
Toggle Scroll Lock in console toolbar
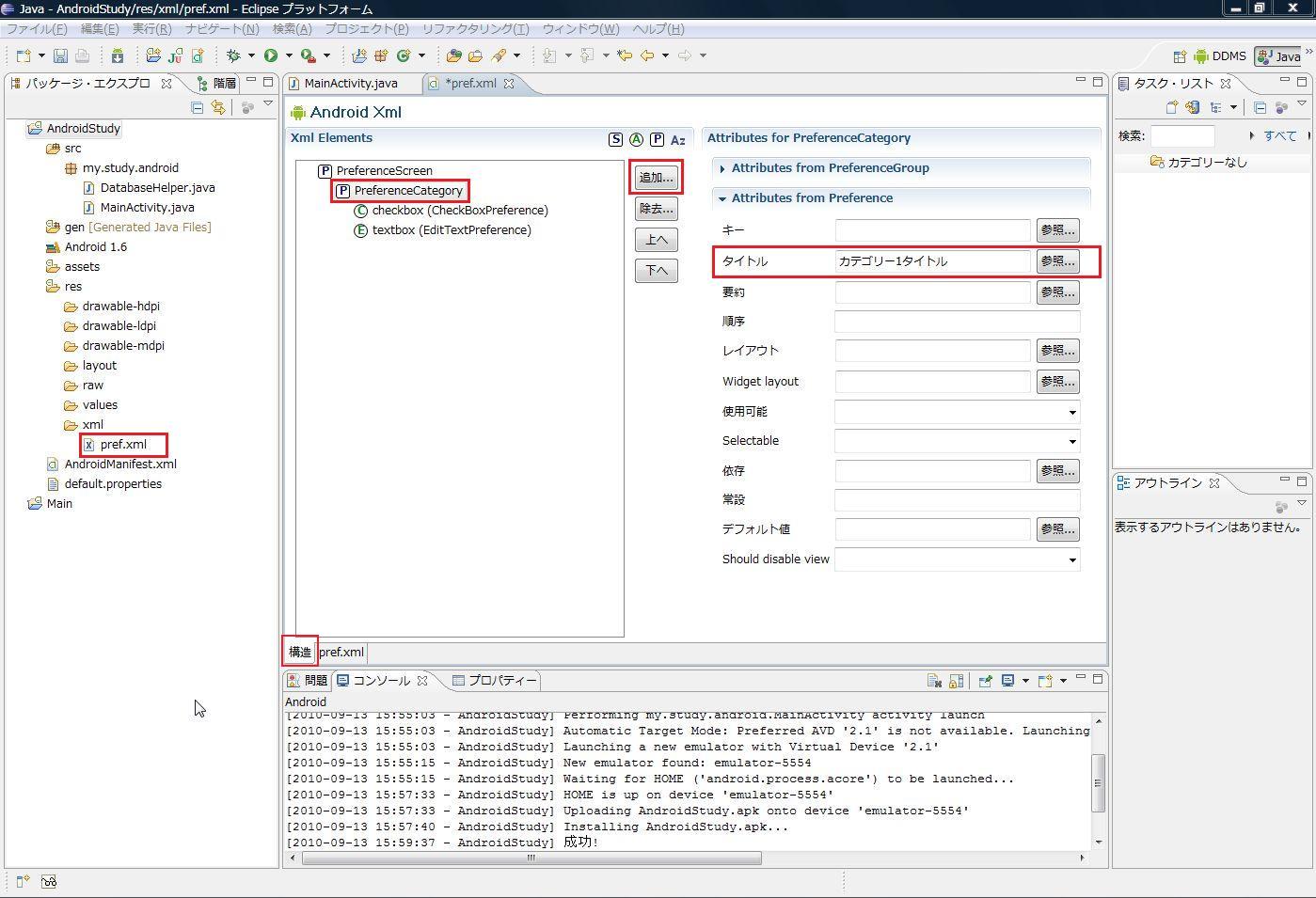(956, 681)
